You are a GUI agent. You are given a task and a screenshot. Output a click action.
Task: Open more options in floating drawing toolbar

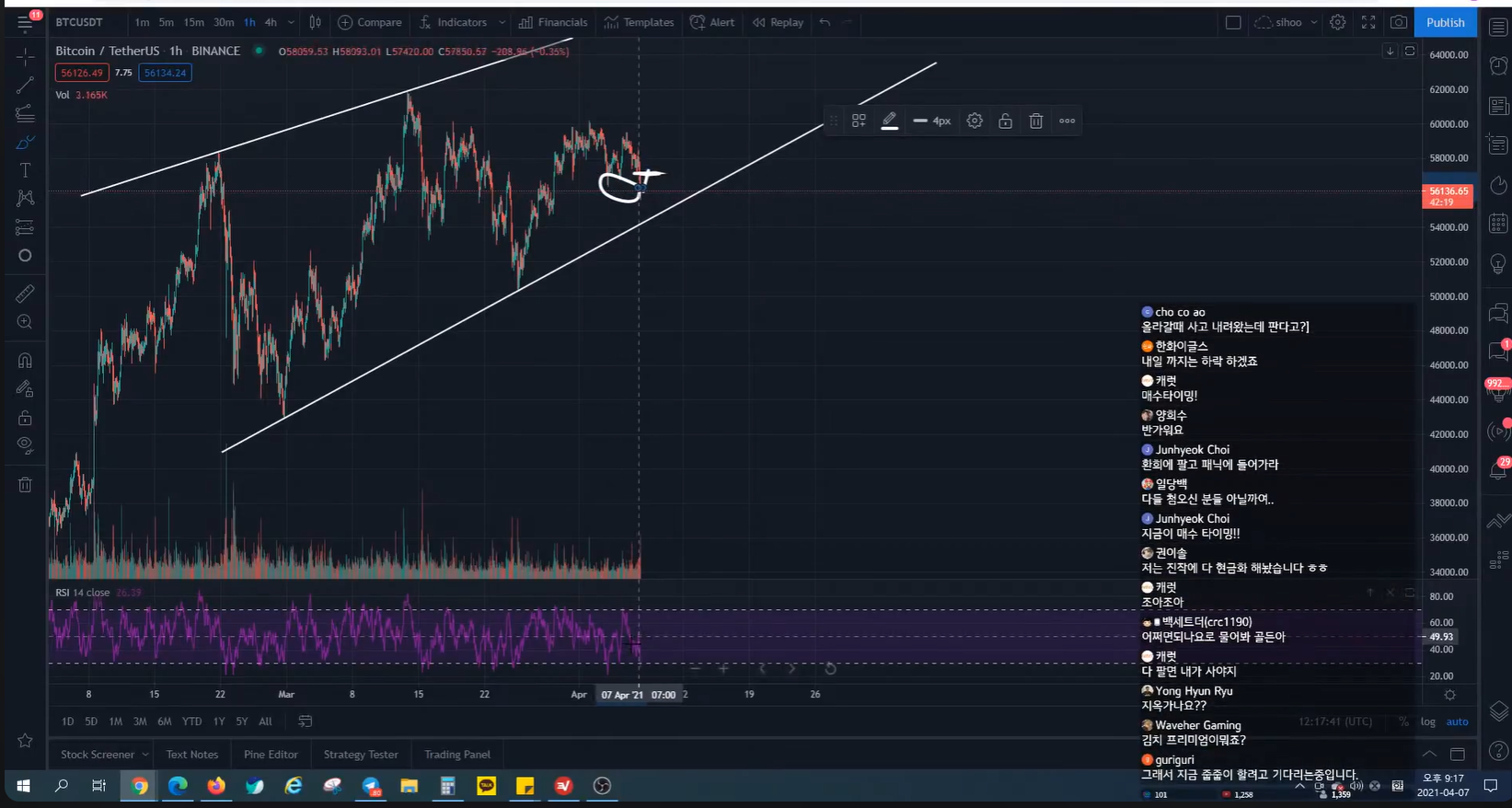(1067, 121)
